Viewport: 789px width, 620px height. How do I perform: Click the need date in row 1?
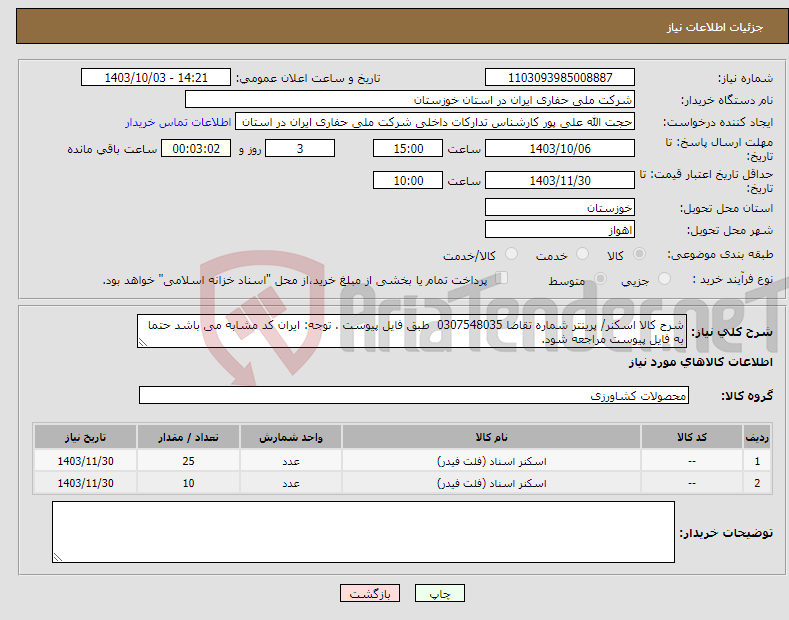[86, 461]
